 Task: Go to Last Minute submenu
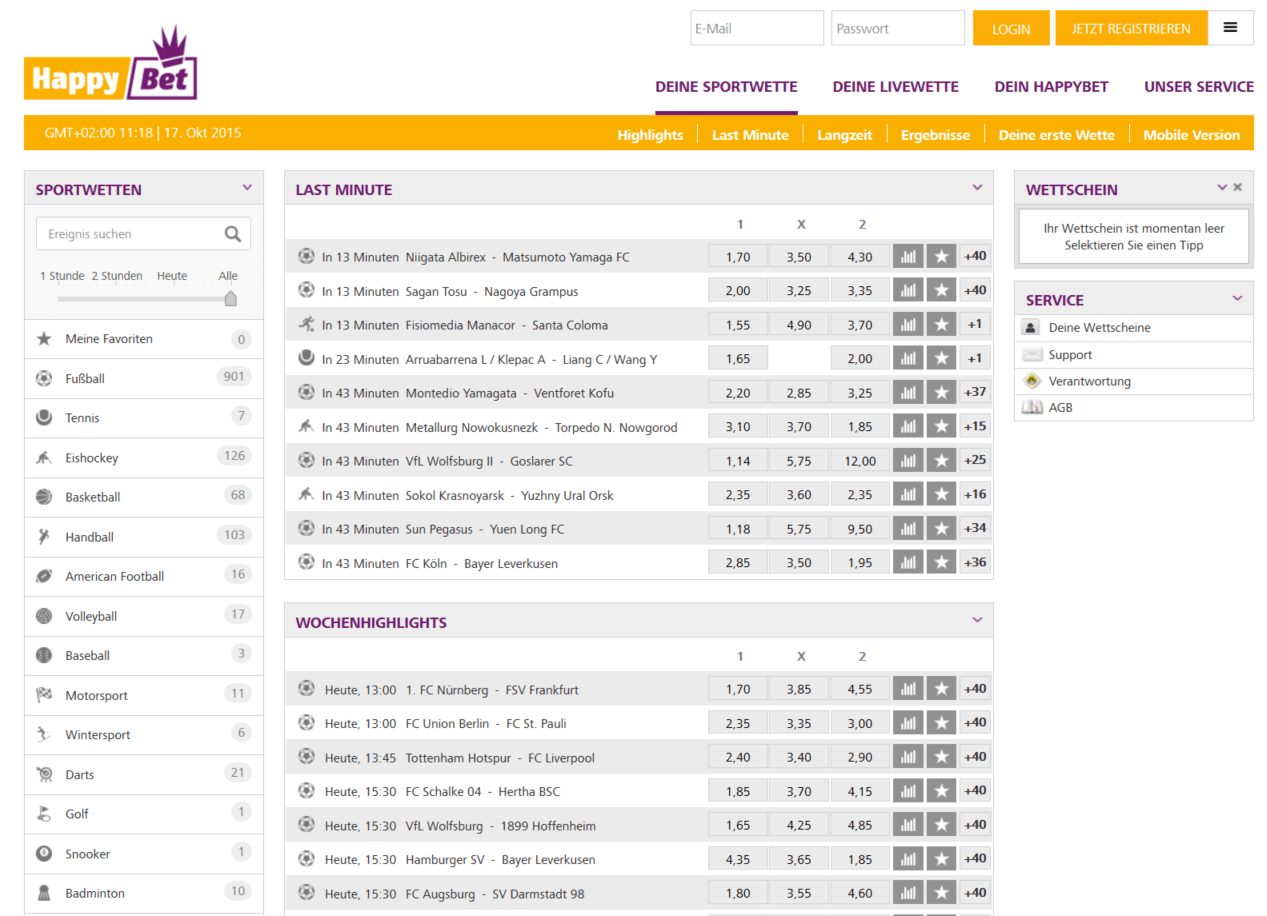pos(750,135)
